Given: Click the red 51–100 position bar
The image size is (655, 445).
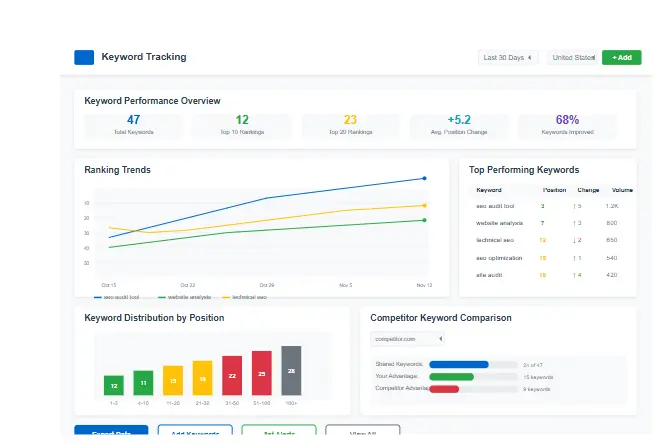Looking at the screenshot, I should click(x=262, y=373).
